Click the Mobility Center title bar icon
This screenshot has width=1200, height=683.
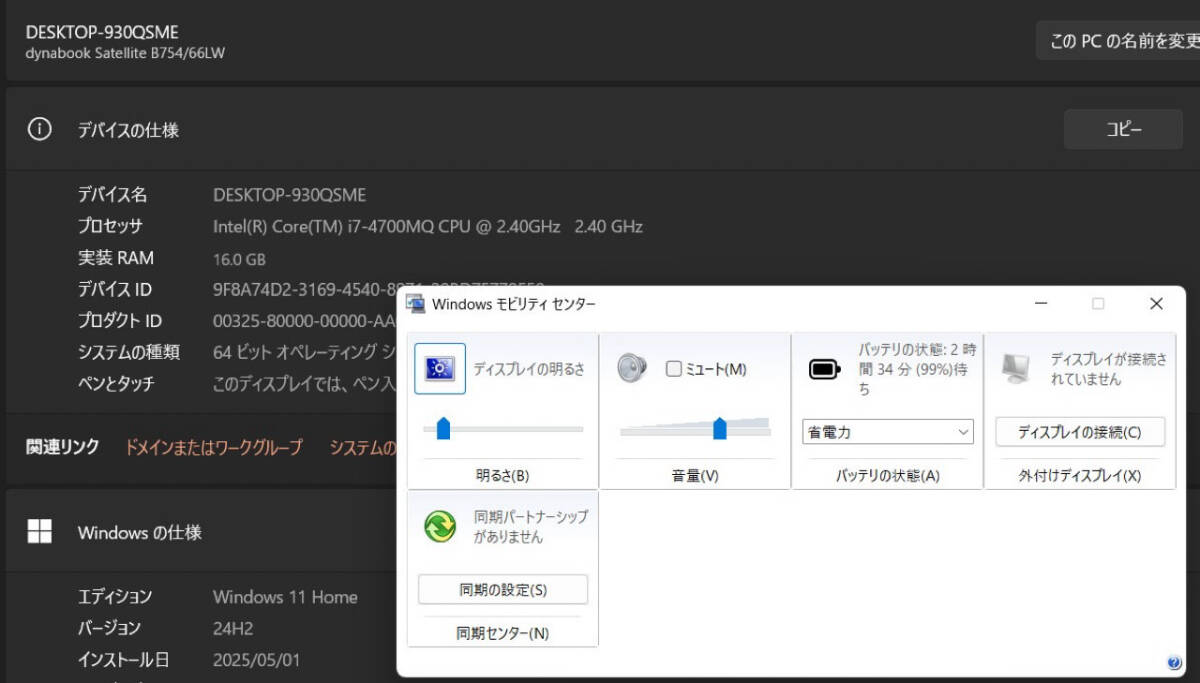(415, 303)
